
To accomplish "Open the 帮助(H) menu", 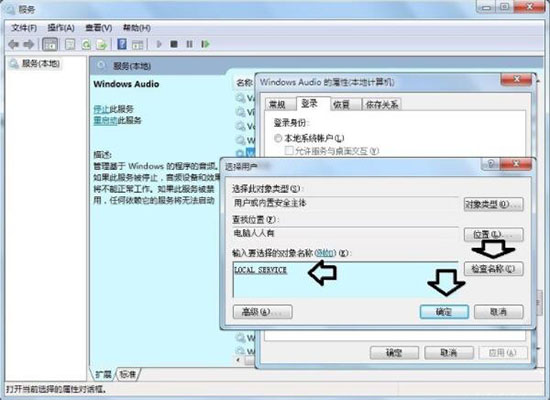I will (137, 28).
